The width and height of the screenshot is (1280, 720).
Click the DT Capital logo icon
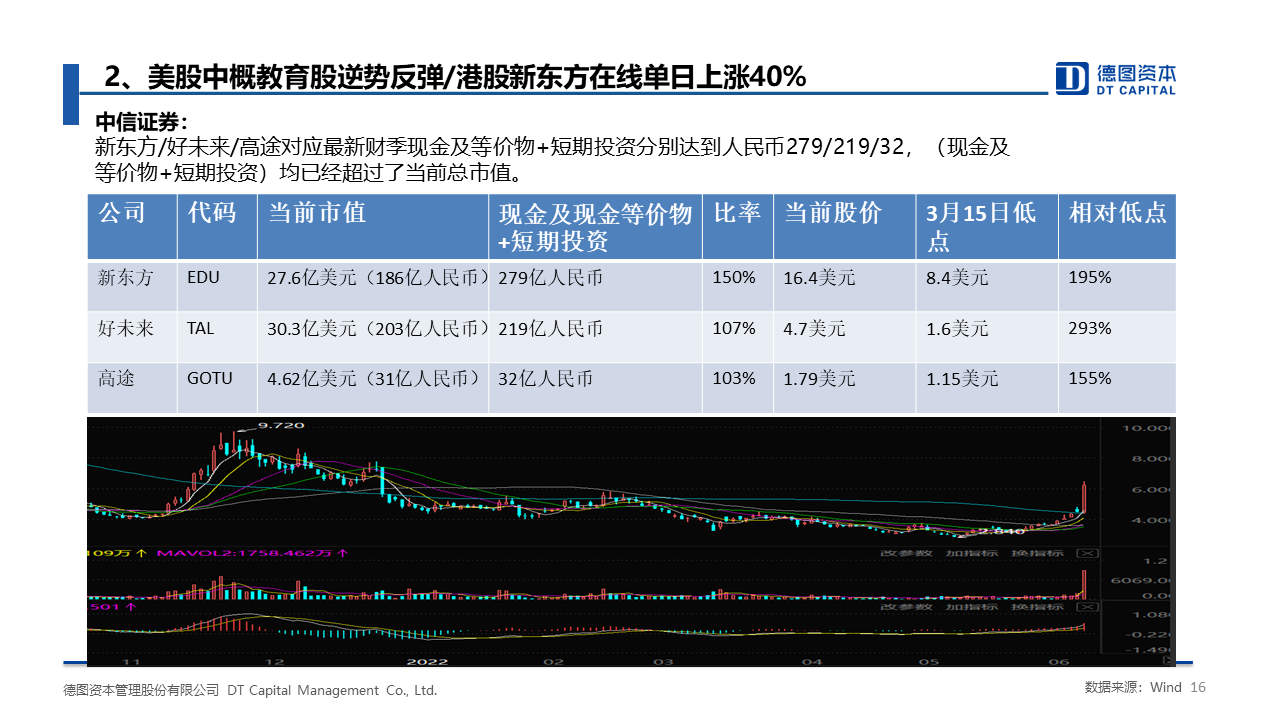pos(1072,78)
